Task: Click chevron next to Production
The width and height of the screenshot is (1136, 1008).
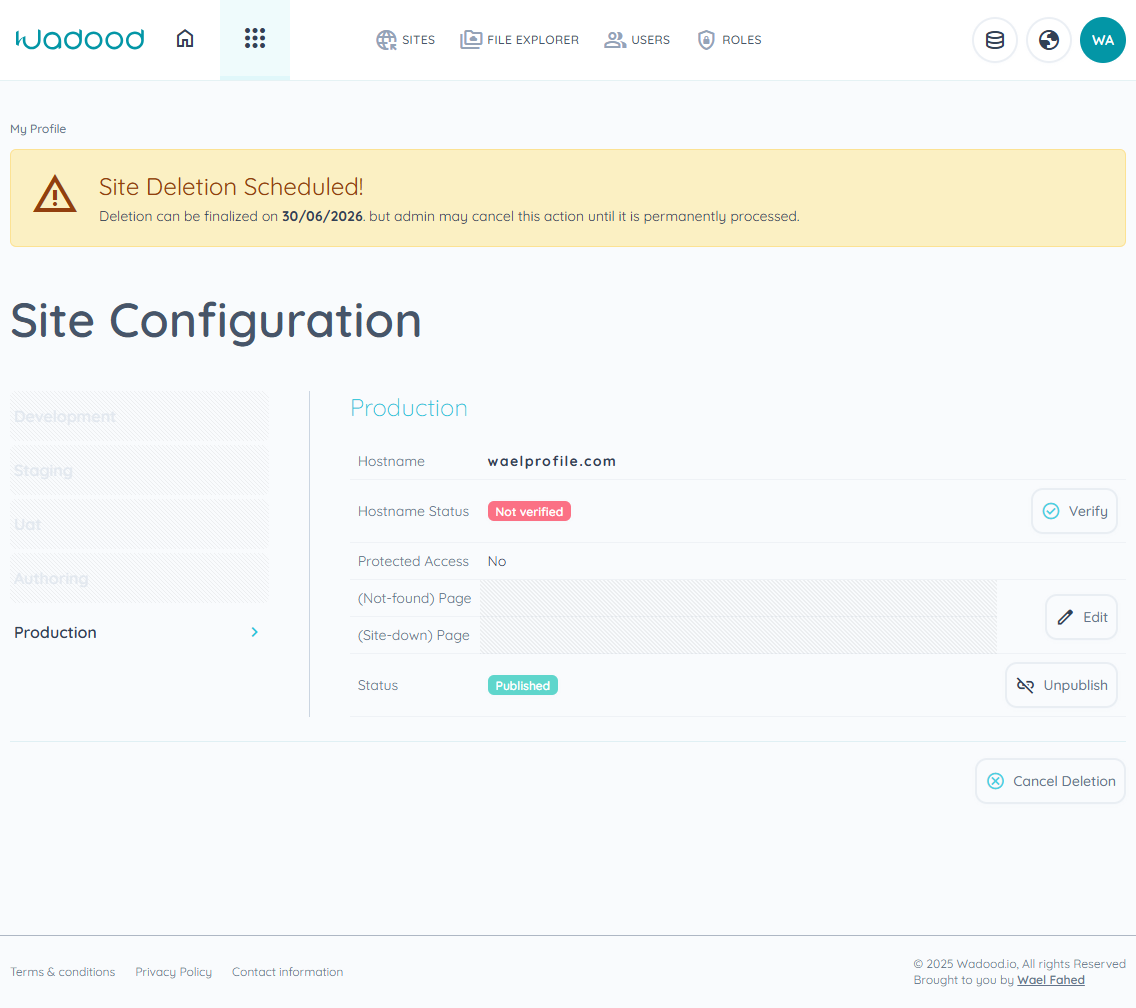Action: coord(254,633)
